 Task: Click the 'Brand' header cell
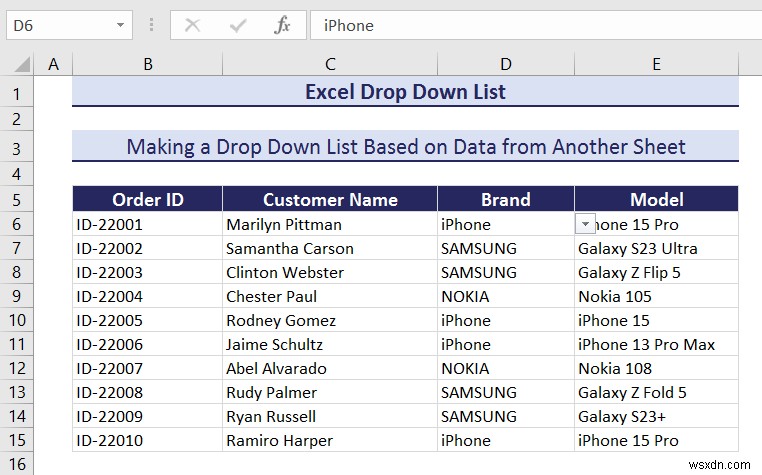tap(506, 199)
